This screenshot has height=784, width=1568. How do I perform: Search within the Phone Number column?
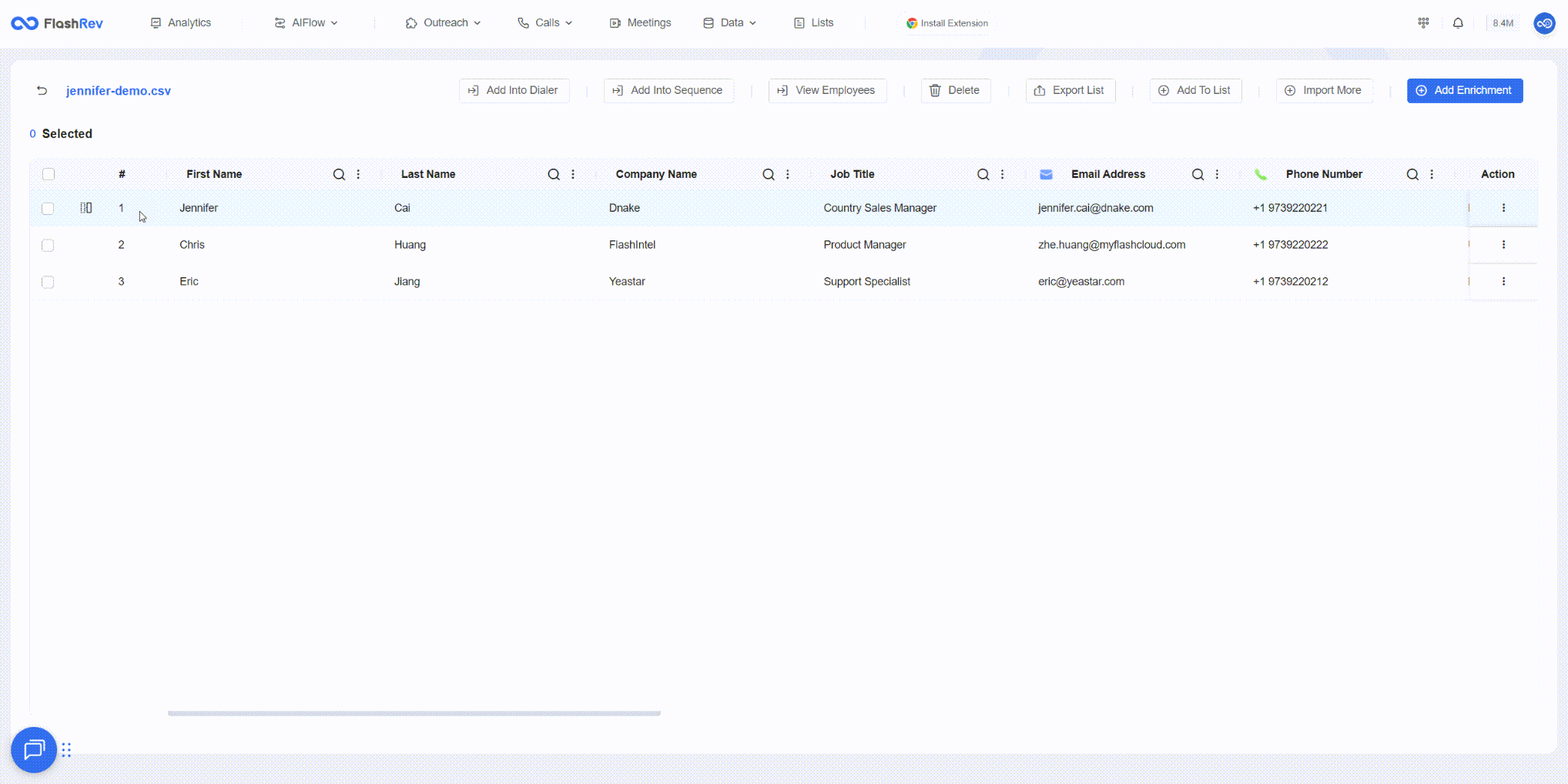1412,175
